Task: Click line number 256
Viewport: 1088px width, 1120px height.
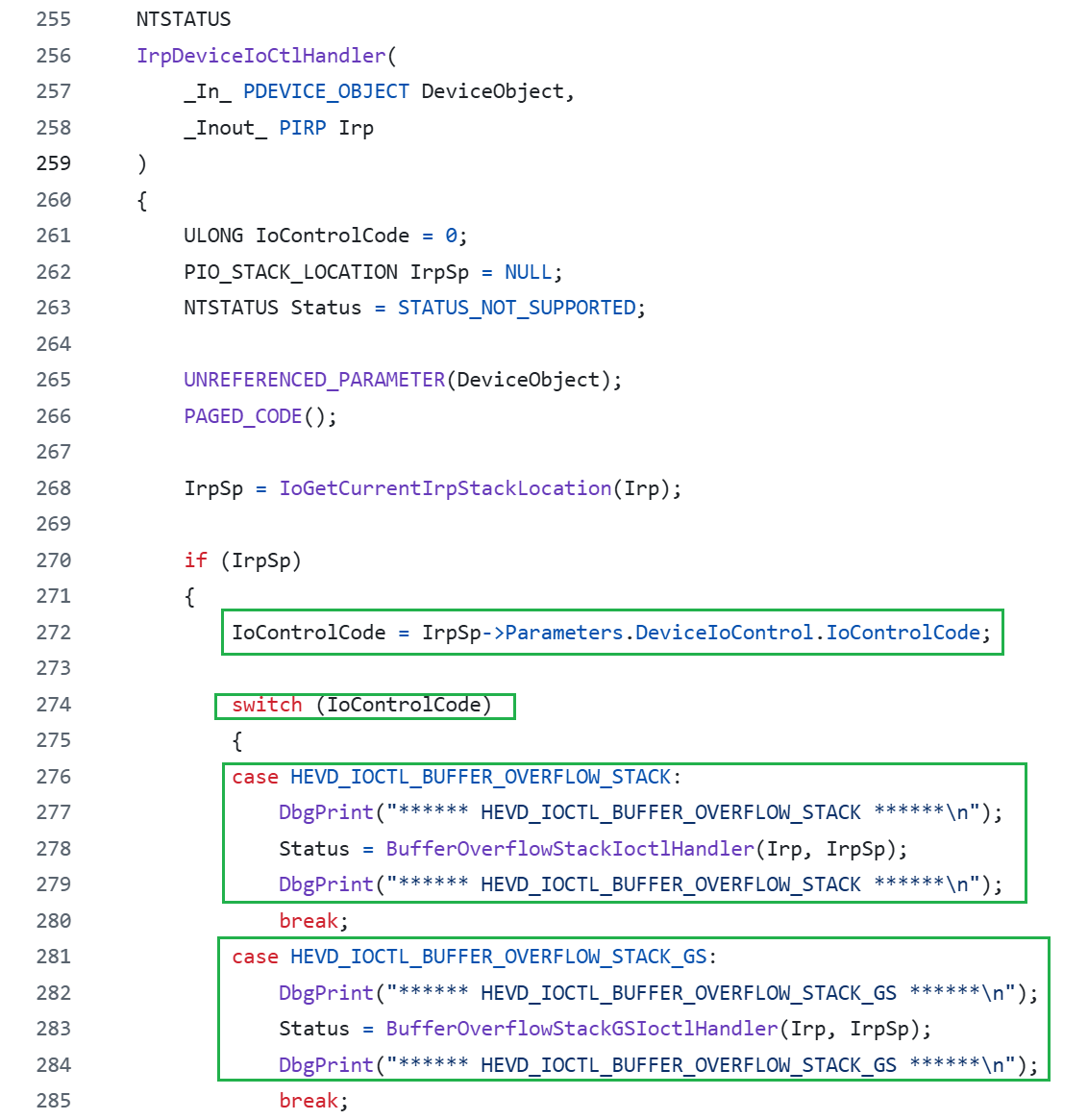Action: (x=54, y=56)
